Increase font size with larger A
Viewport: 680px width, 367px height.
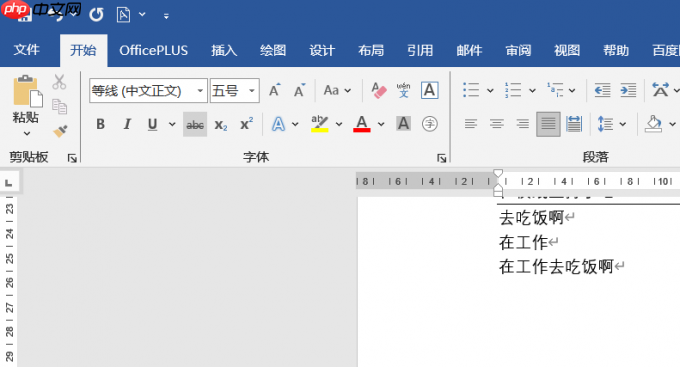point(275,90)
